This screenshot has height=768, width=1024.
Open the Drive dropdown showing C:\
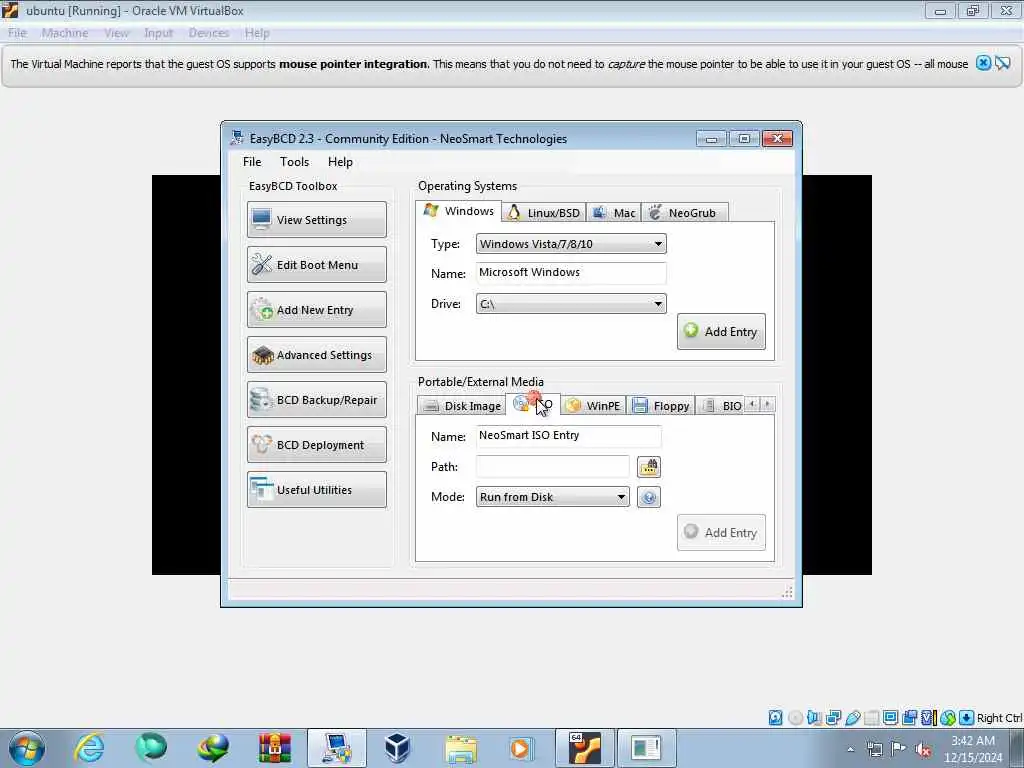point(571,304)
